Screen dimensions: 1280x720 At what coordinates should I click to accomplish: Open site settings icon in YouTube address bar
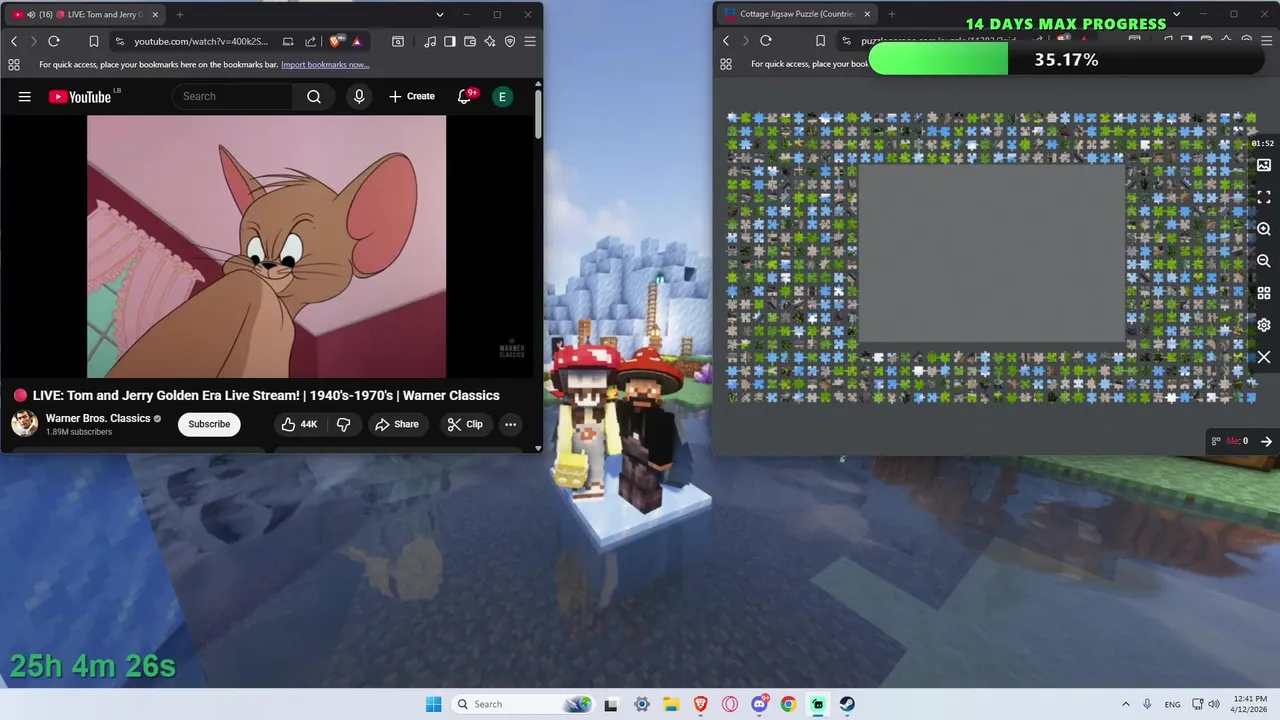click(120, 41)
